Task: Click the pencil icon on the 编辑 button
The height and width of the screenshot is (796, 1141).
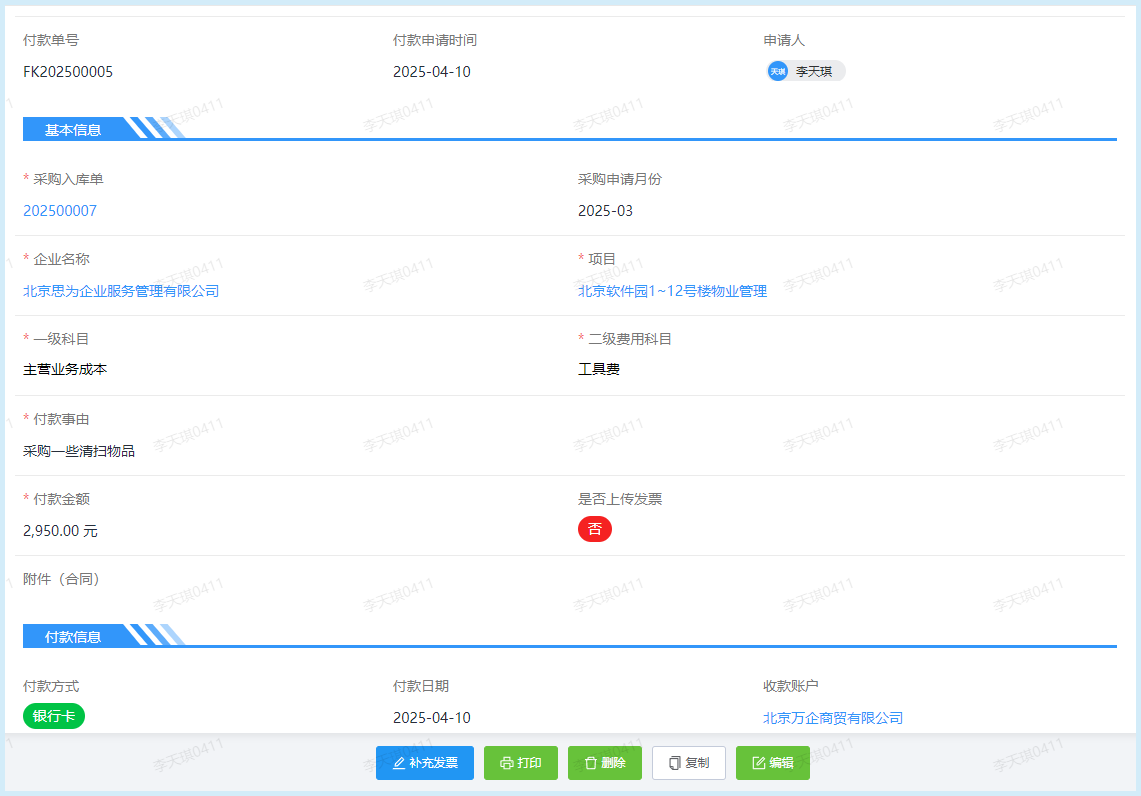Action: coord(756,762)
